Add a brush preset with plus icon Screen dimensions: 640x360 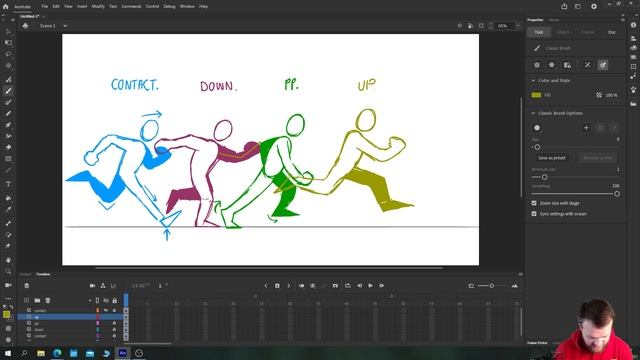(586, 128)
